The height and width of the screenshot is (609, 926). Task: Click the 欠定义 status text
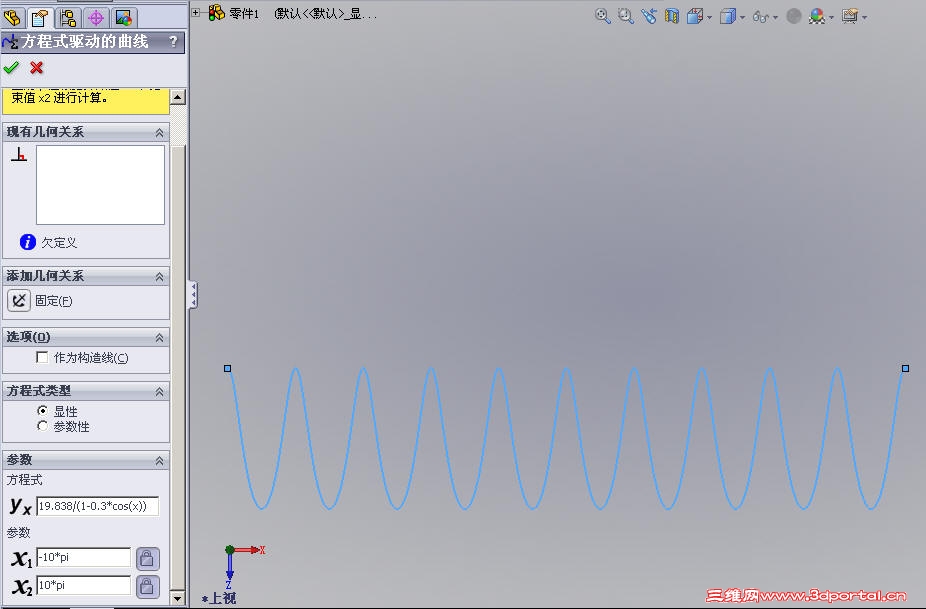point(59,243)
